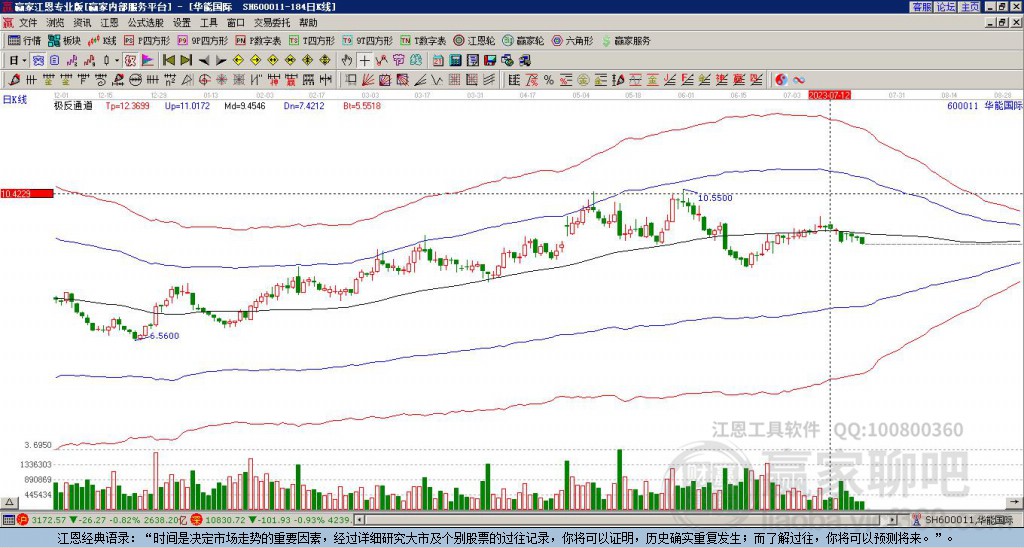1024x548 pixels.
Task: Open 赢家服务 from the toolbar
Action: point(626,40)
